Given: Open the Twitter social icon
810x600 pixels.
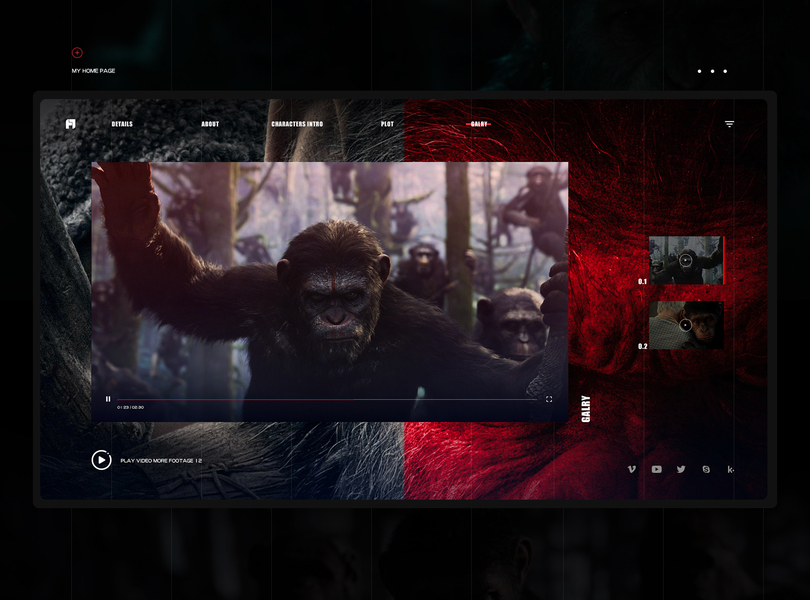Looking at the screenshot, I should point(681,469).
